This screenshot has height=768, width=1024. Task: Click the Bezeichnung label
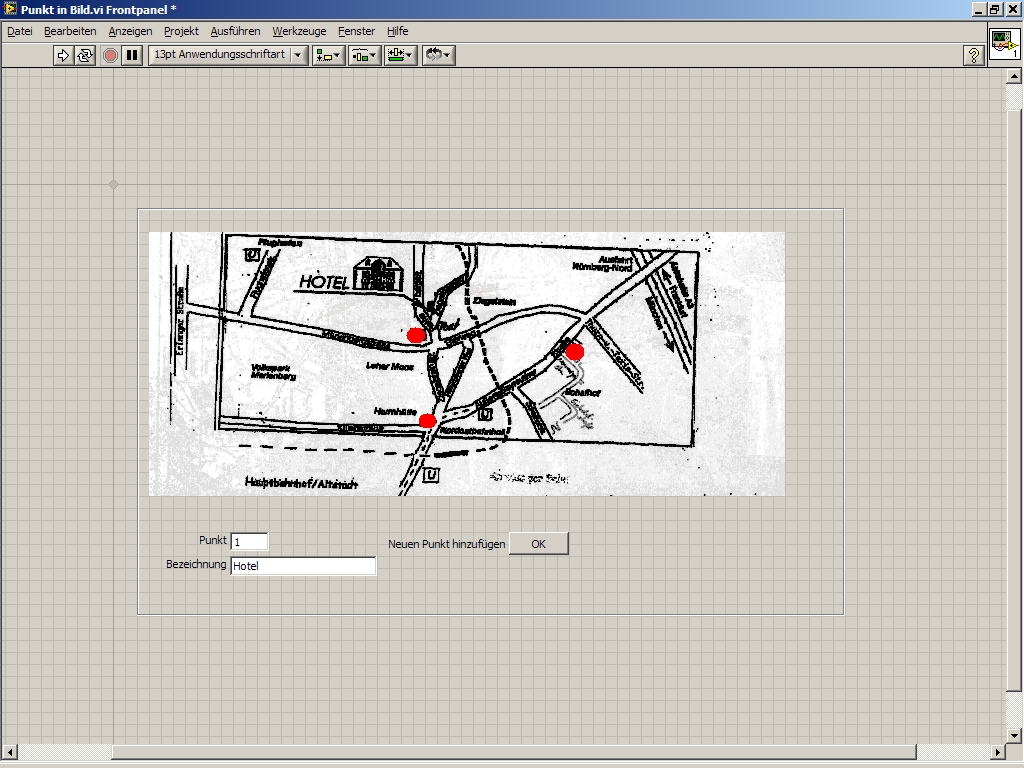click(196, 564)
